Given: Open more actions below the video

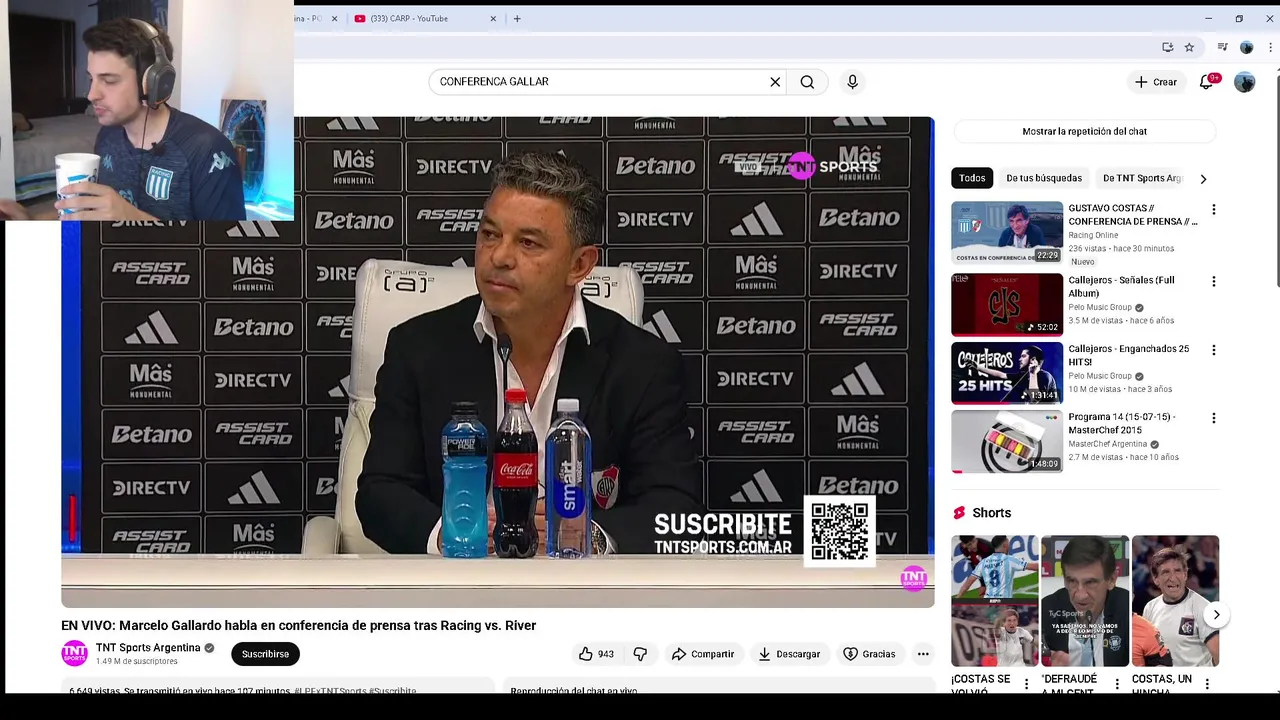Looking at the screenshot, I should [x=923, y=654].
